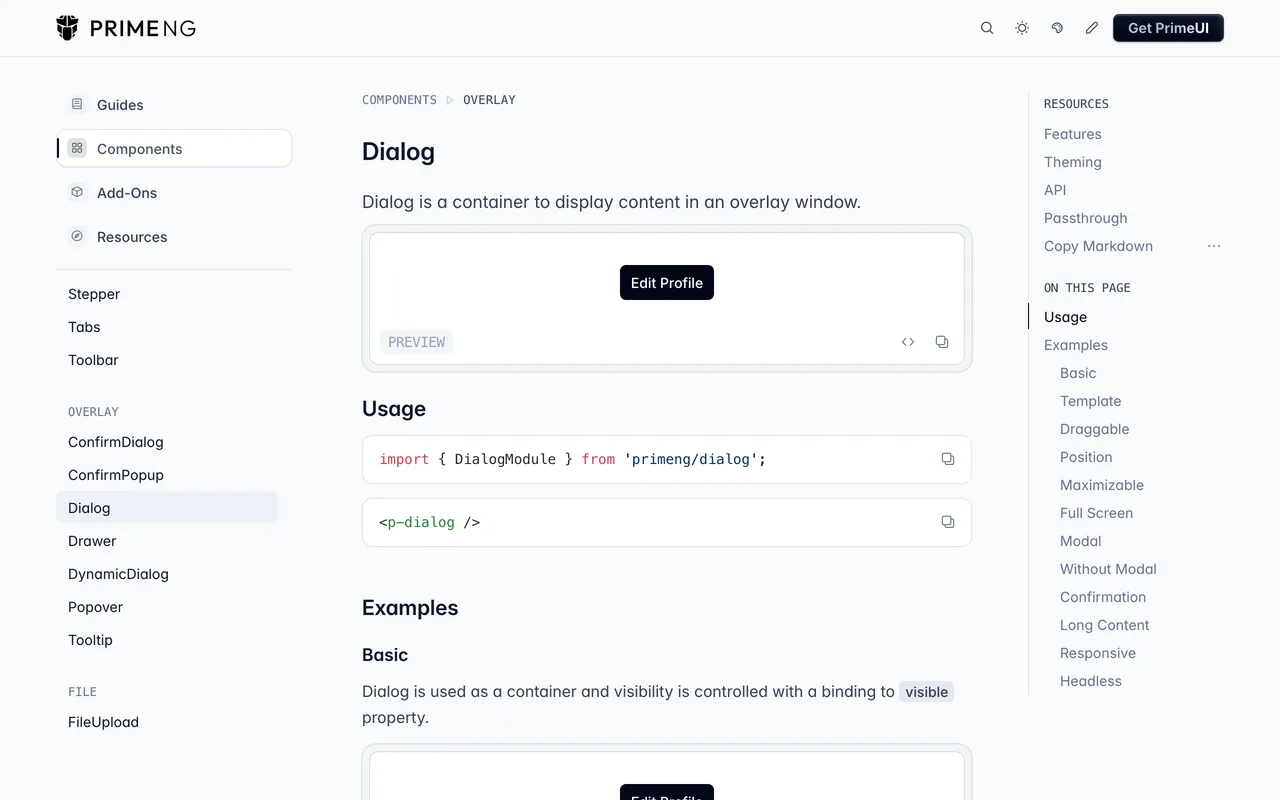This screenshot has width=1280, height=800.
Task: Click the Guides book icon
Action: (x=77, y=104)
